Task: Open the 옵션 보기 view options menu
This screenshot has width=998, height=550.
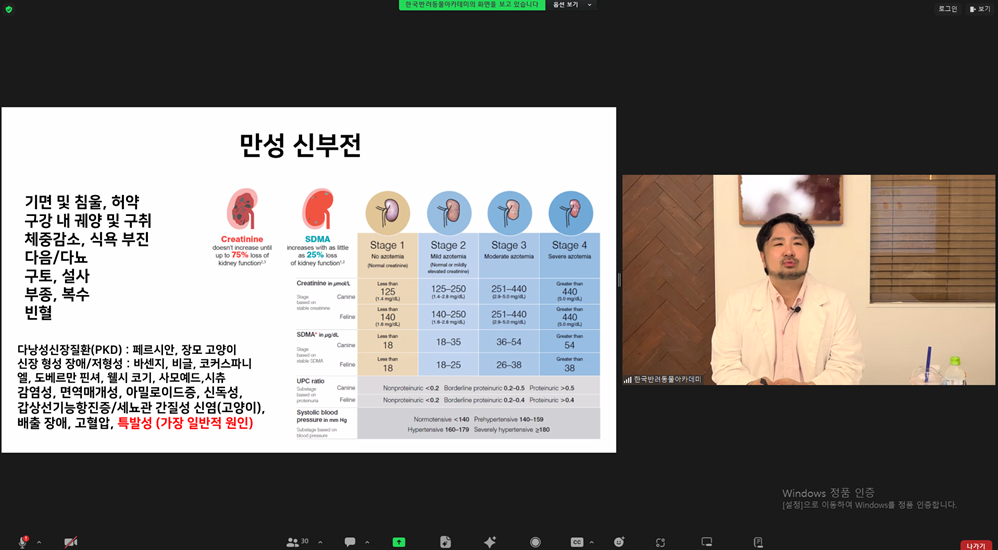Action: coord(572,4)
